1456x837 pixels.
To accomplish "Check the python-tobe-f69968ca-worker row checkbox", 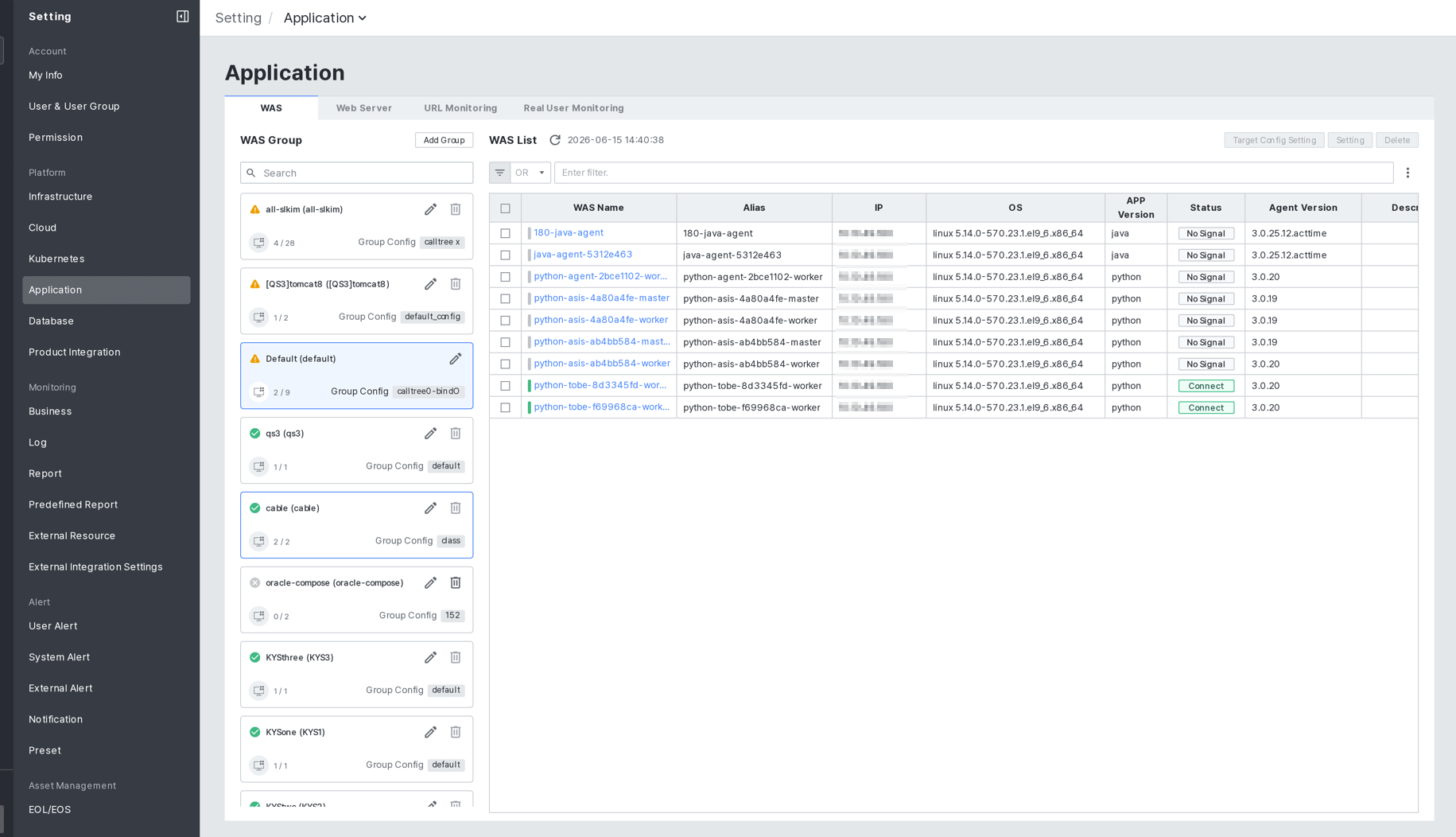I will coord(505,407).
